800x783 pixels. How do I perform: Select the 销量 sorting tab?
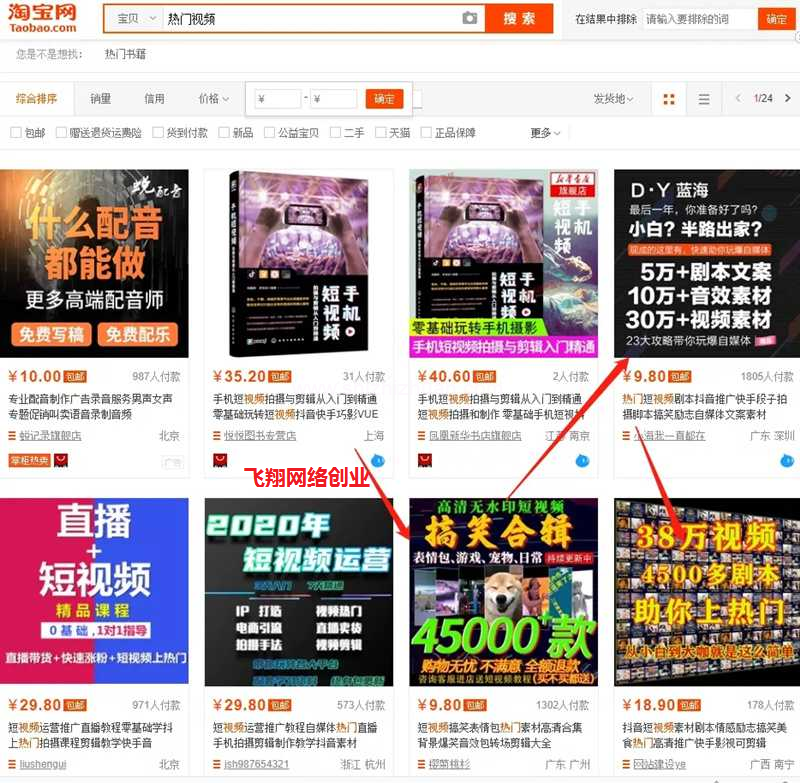[x=100, y=99]
